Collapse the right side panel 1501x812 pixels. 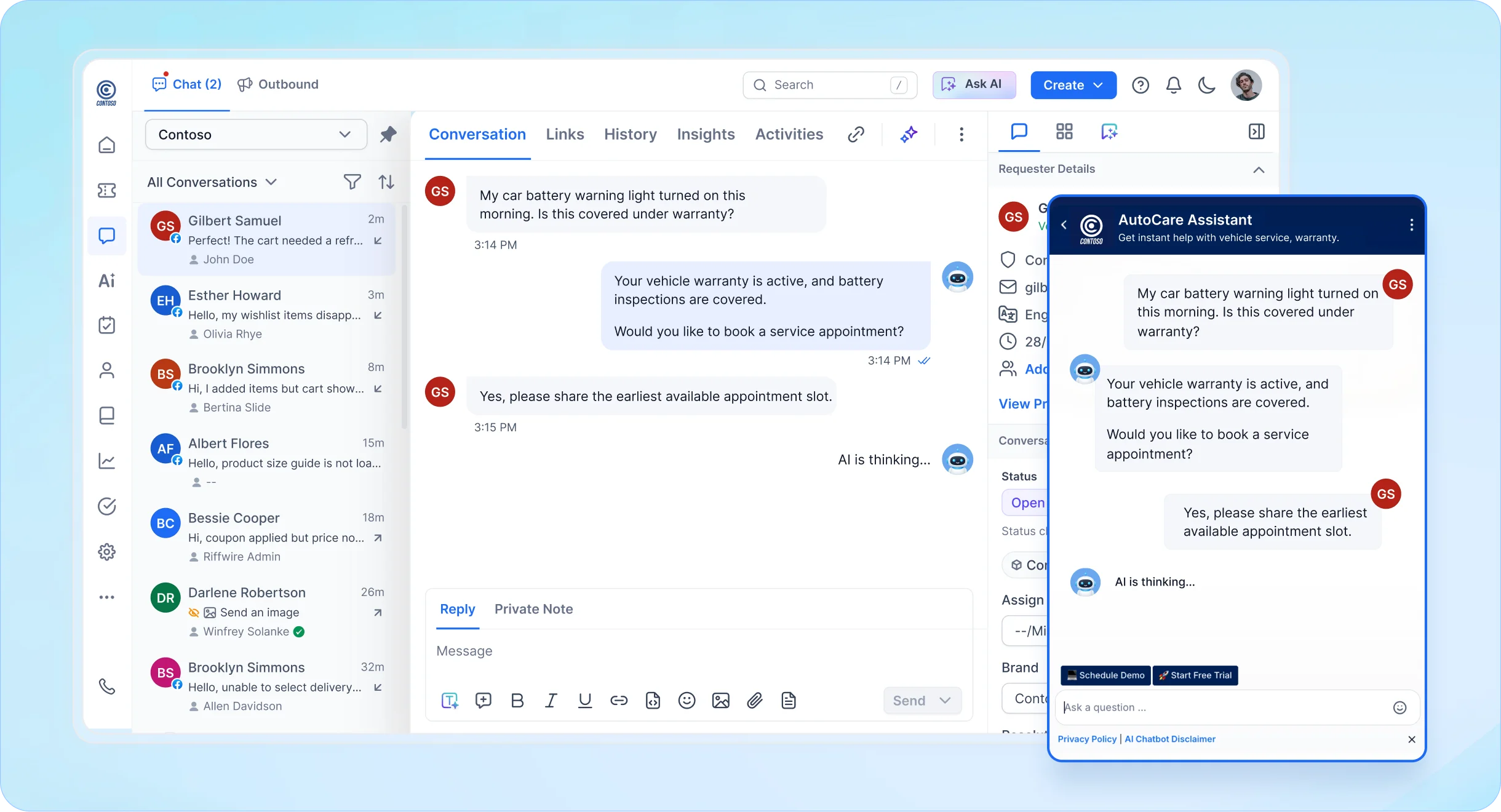1256,132
